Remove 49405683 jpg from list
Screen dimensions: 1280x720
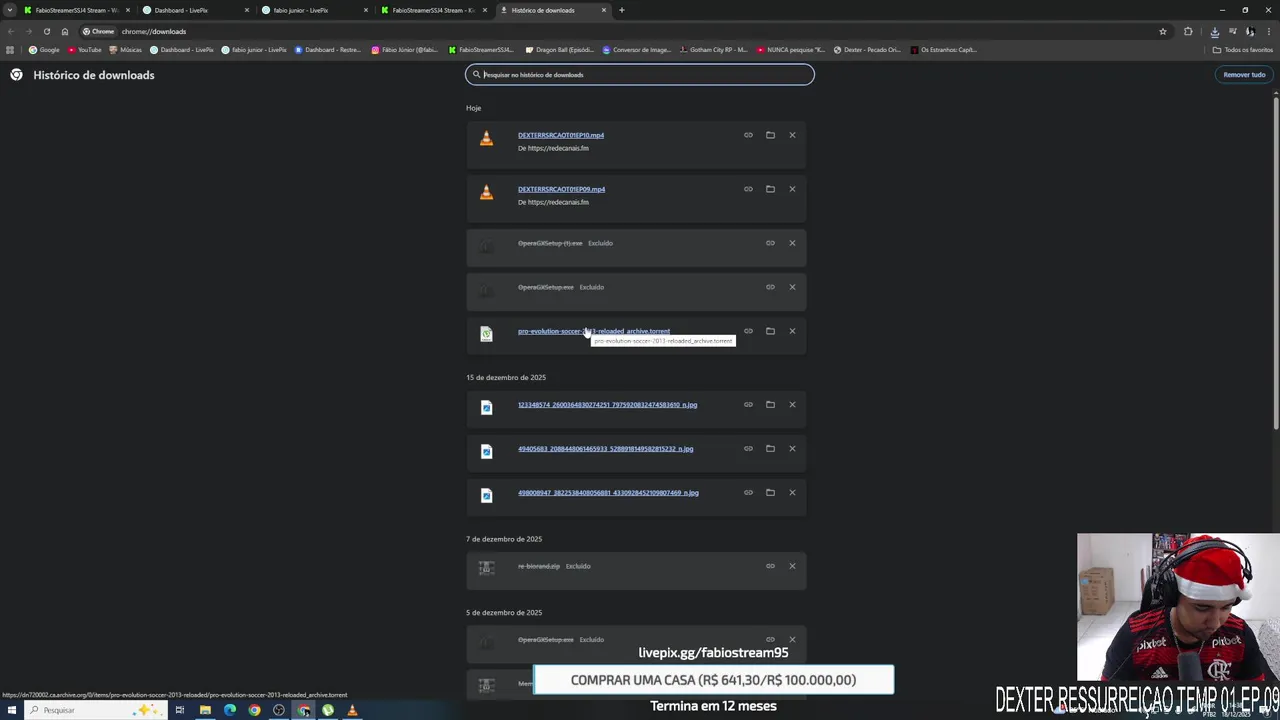(792, 449)
